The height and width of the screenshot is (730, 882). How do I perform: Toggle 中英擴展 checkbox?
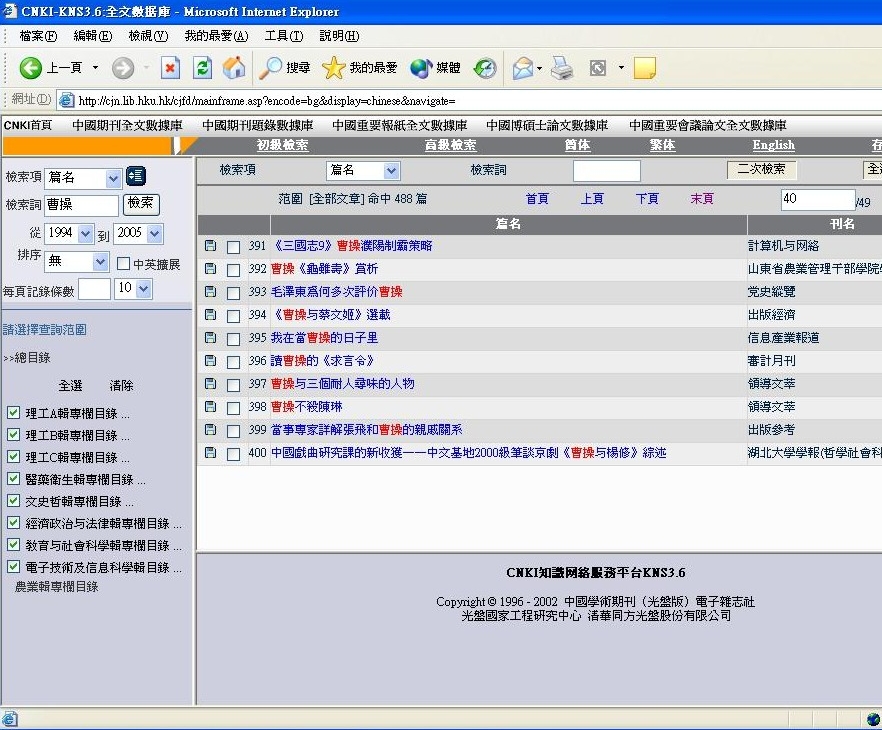tap(123, 263)
